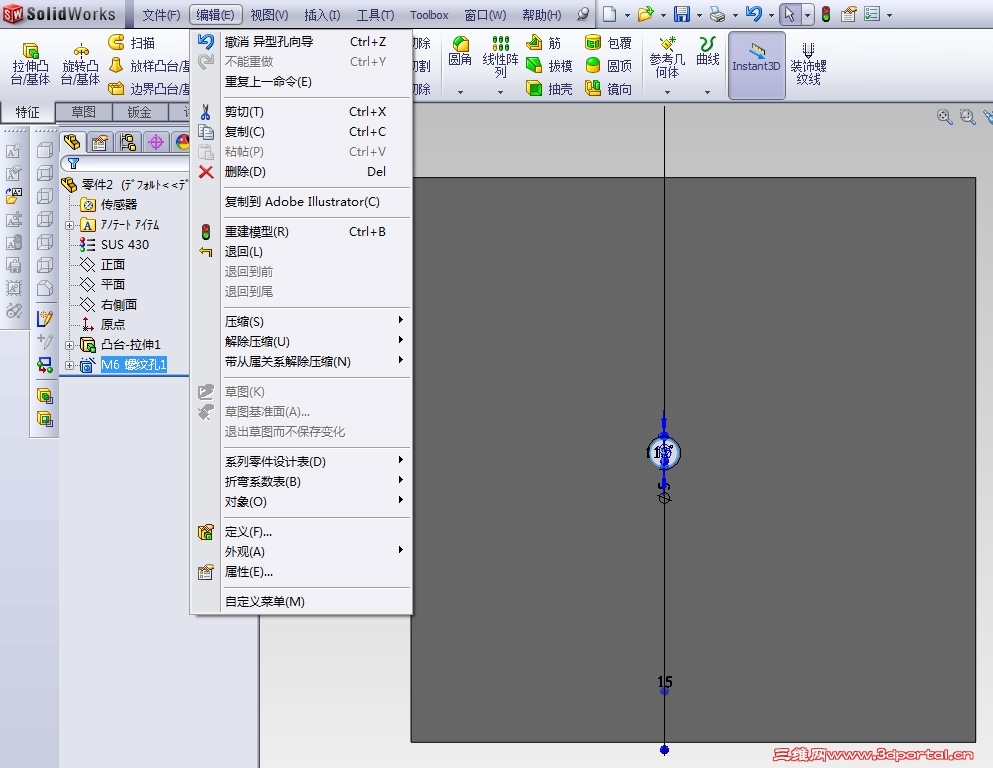Image resolution: width=993 pixels, height=768 pixels.
Task: Open dropdown arrow next to New icon
Action: 627,15
